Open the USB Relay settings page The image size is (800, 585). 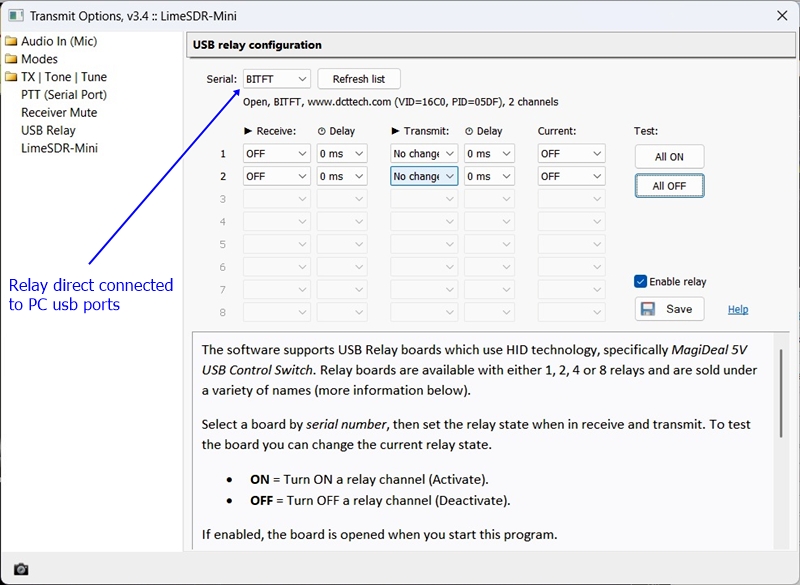(48, 130)
